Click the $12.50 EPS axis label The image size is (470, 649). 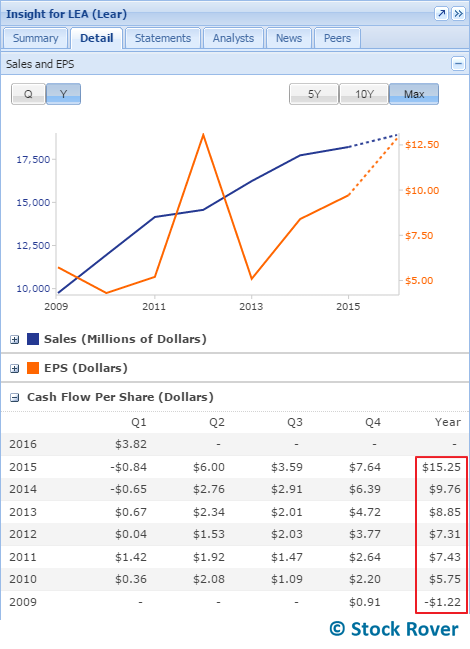tap(422, 144)
